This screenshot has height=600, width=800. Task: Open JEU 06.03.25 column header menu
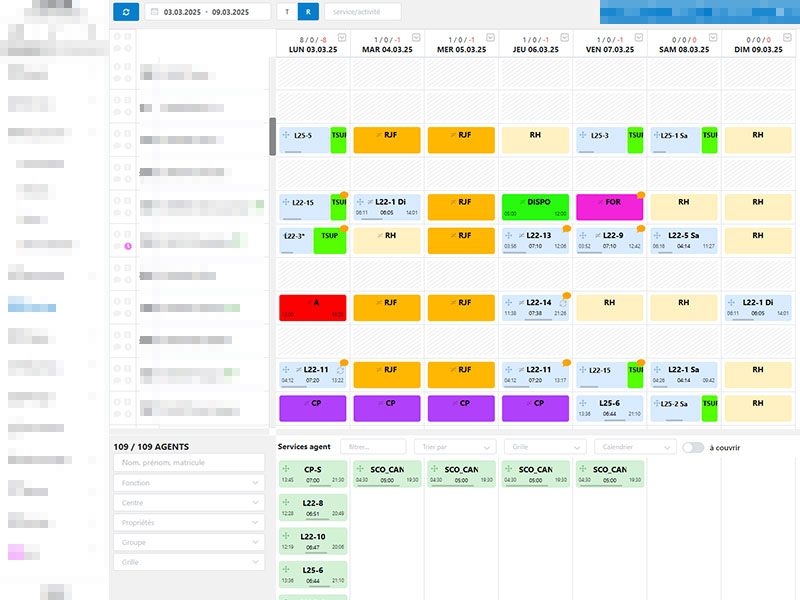tap(565, 37)
